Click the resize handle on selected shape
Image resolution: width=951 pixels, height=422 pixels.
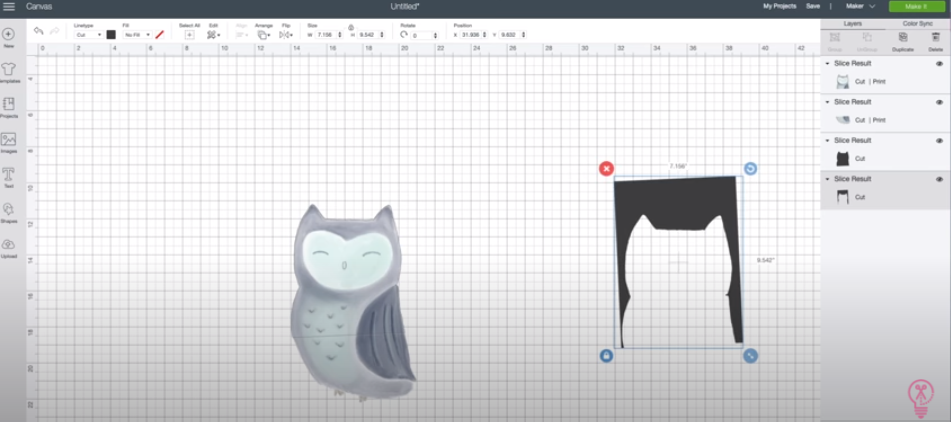point(750,356)
